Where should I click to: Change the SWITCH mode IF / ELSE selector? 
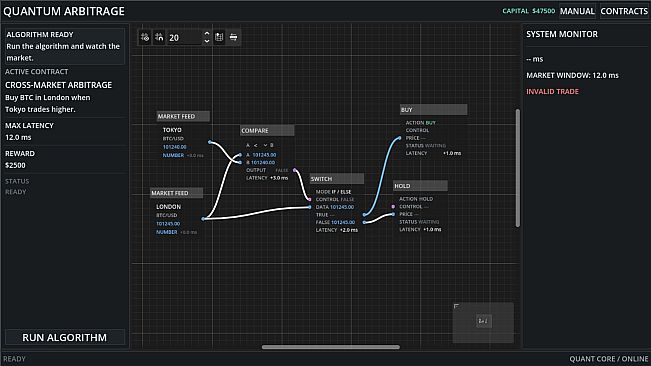coord(341,192)
